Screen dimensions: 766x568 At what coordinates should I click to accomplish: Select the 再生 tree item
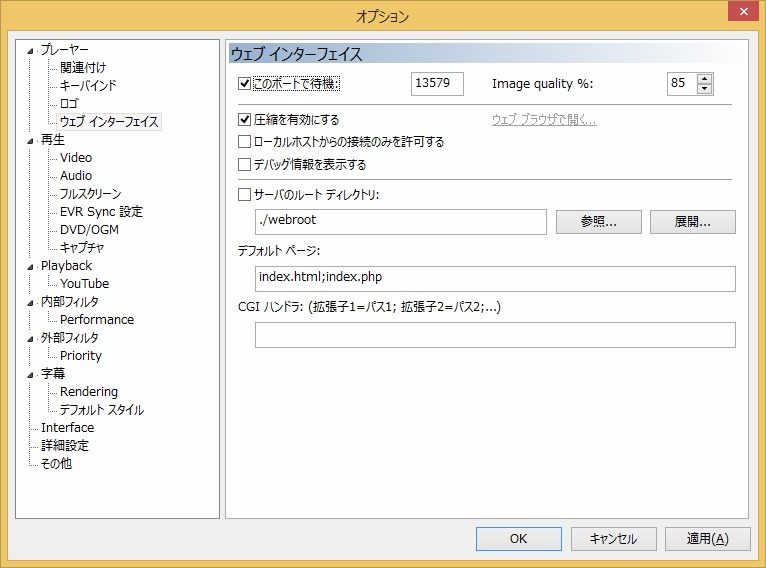point(53,140)
